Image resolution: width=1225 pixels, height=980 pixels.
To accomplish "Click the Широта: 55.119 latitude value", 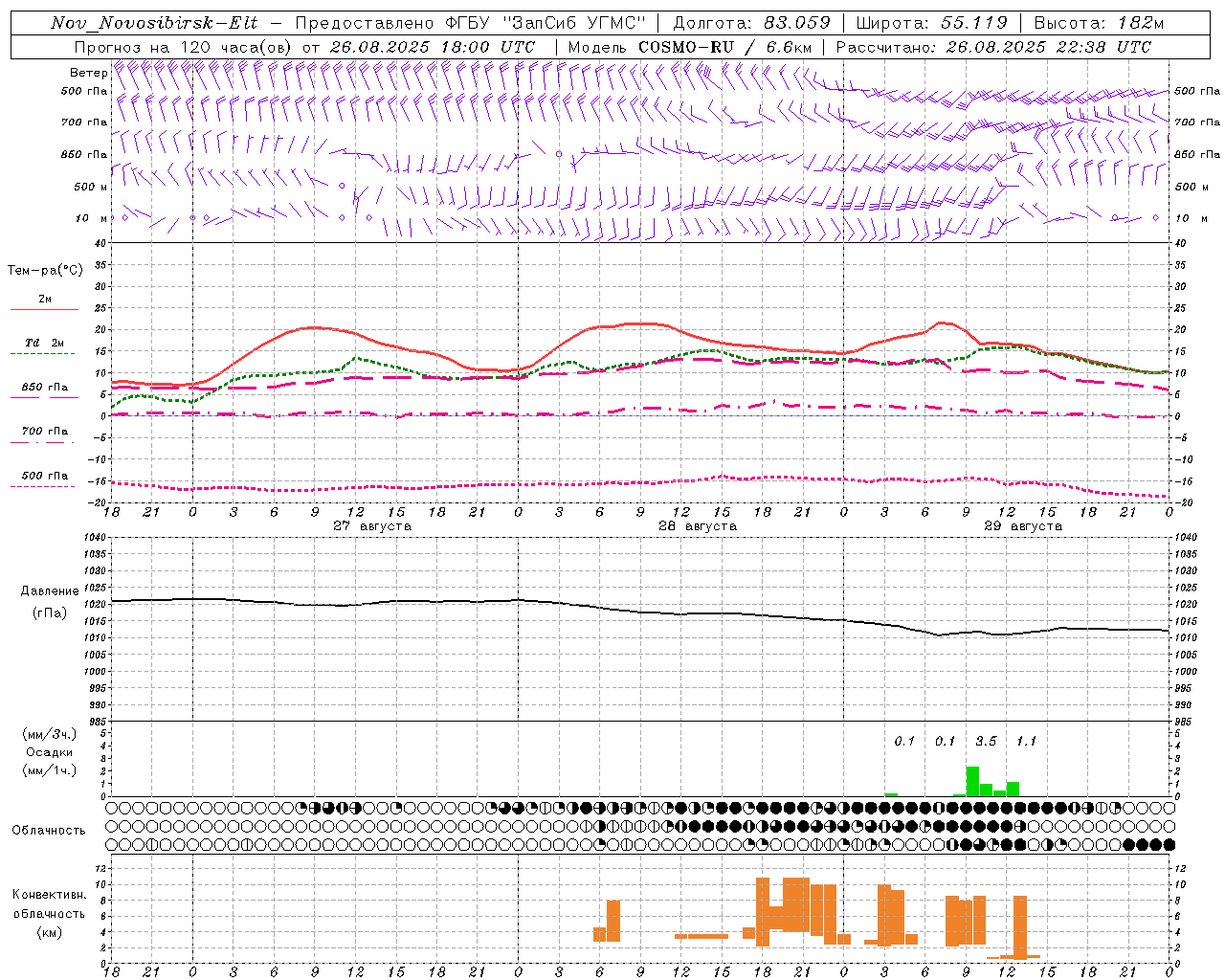I will [x=931, y=23].
